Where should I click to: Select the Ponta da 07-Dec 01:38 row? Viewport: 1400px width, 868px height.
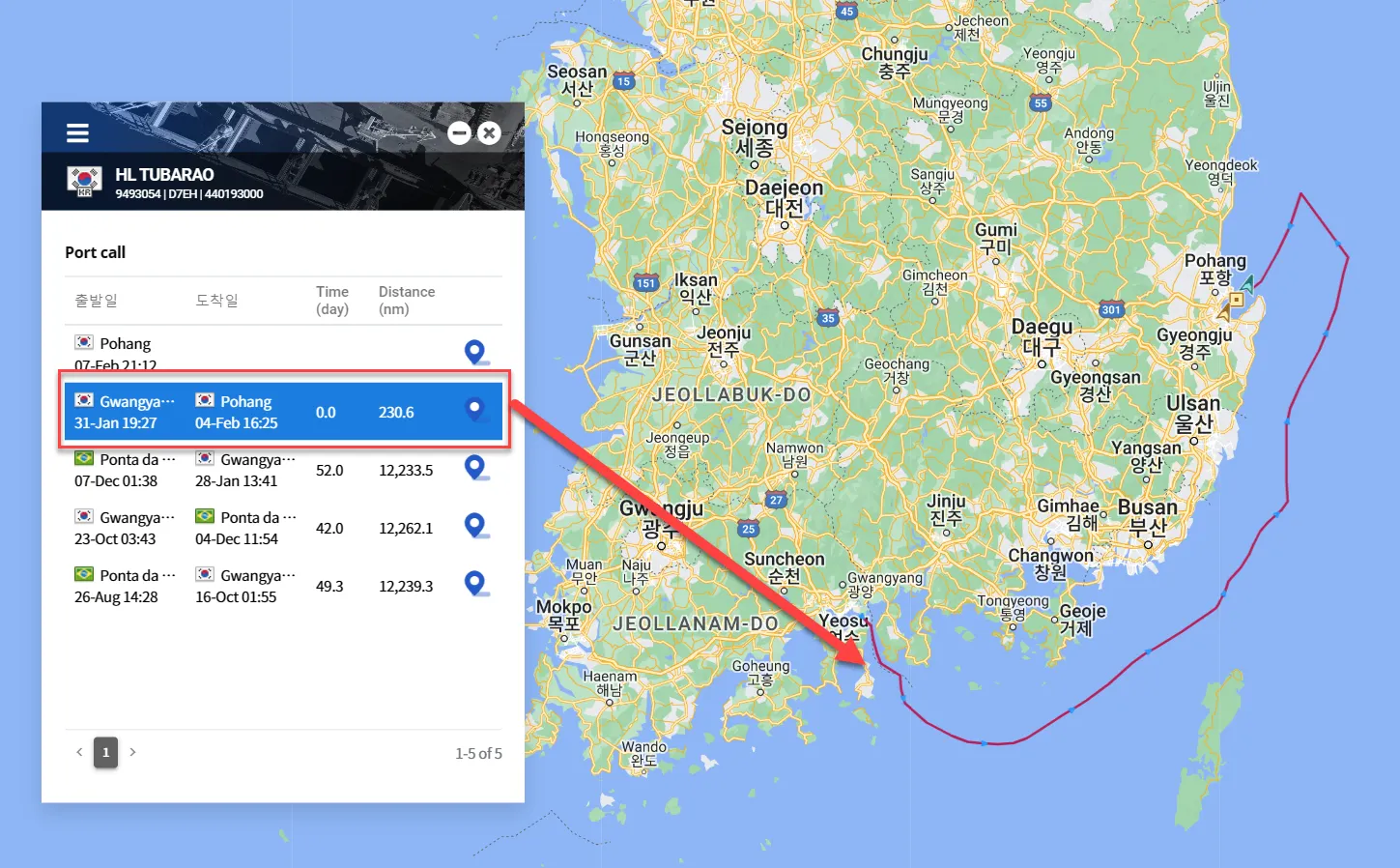283,470
